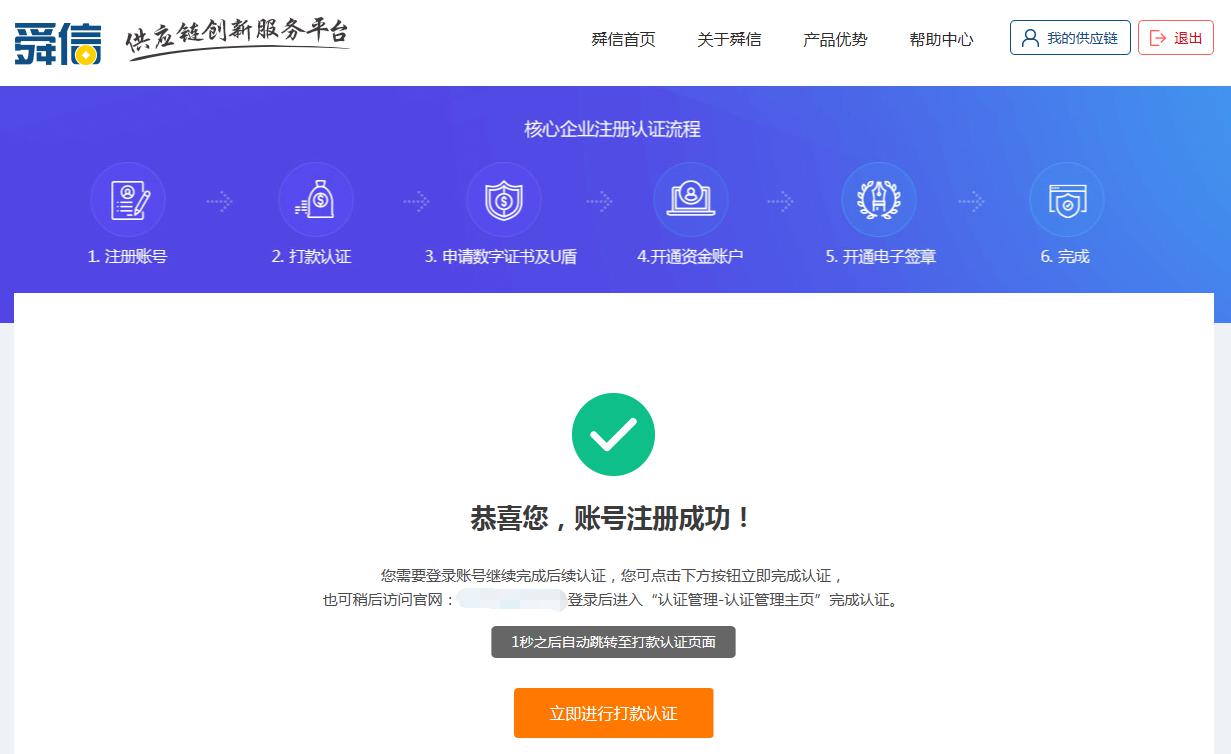Click the 打款认证 money bag icon

[316, 200]
